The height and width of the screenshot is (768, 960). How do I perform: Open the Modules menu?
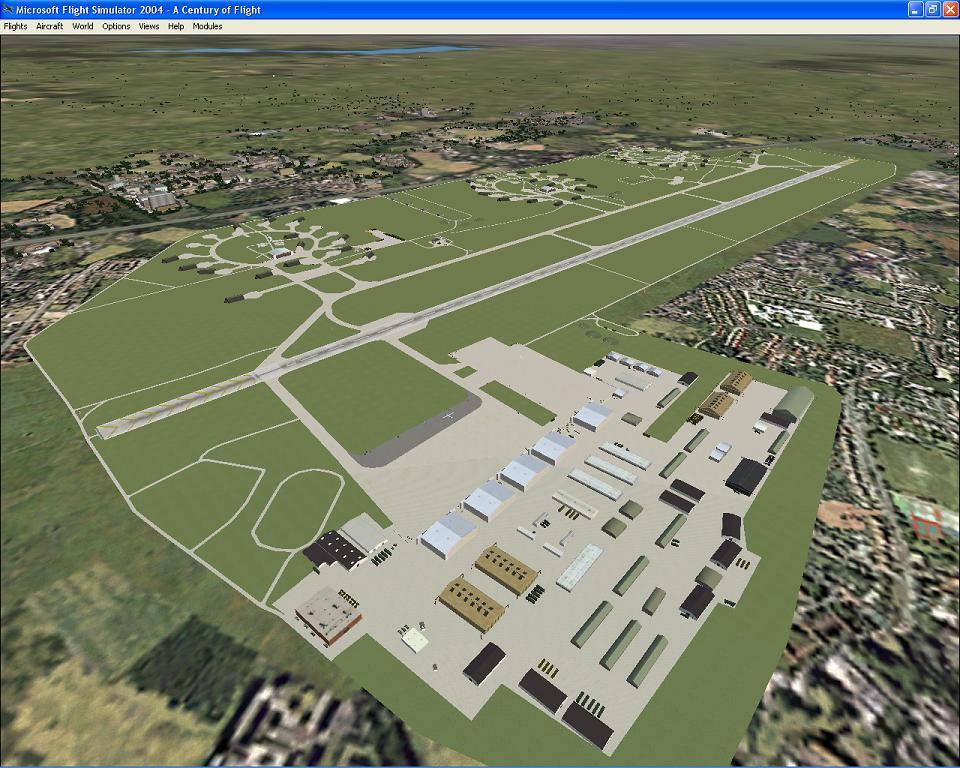click(208, 26)
